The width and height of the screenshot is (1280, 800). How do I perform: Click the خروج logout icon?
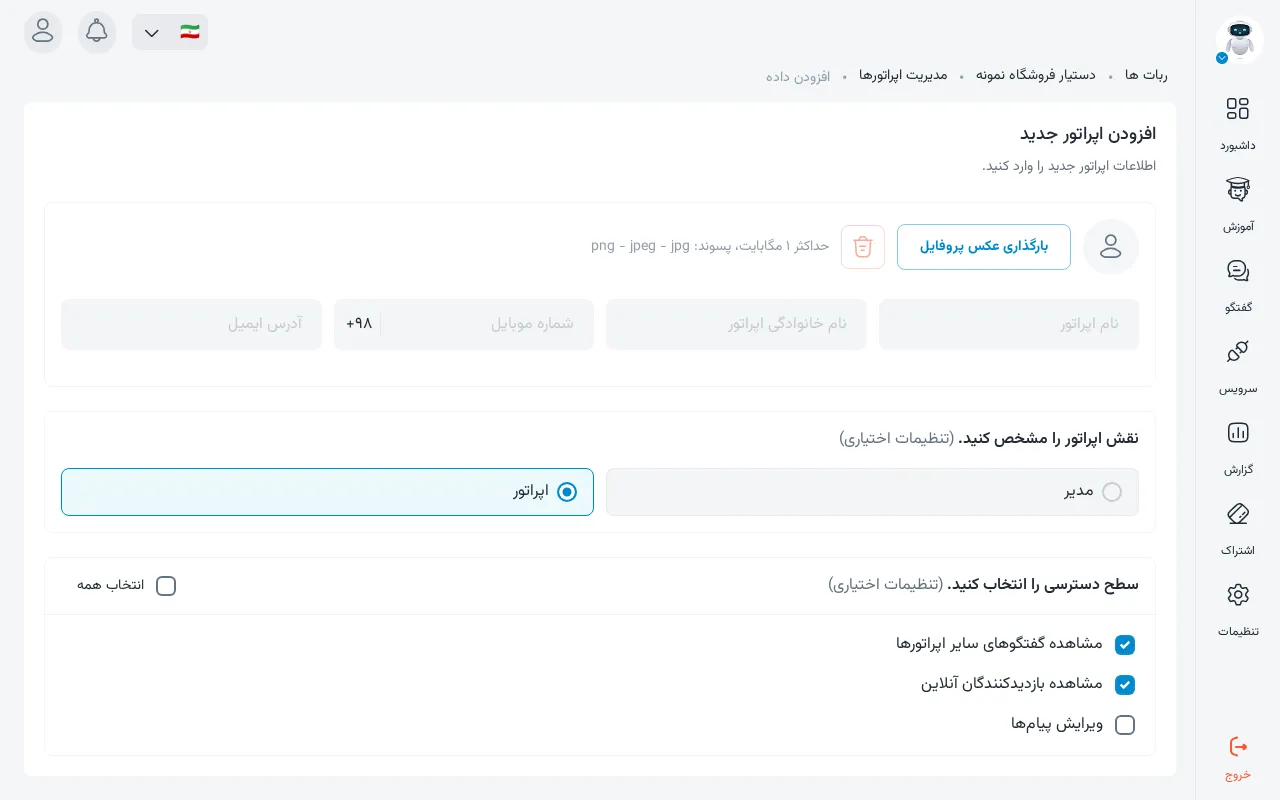[1238, 746]
